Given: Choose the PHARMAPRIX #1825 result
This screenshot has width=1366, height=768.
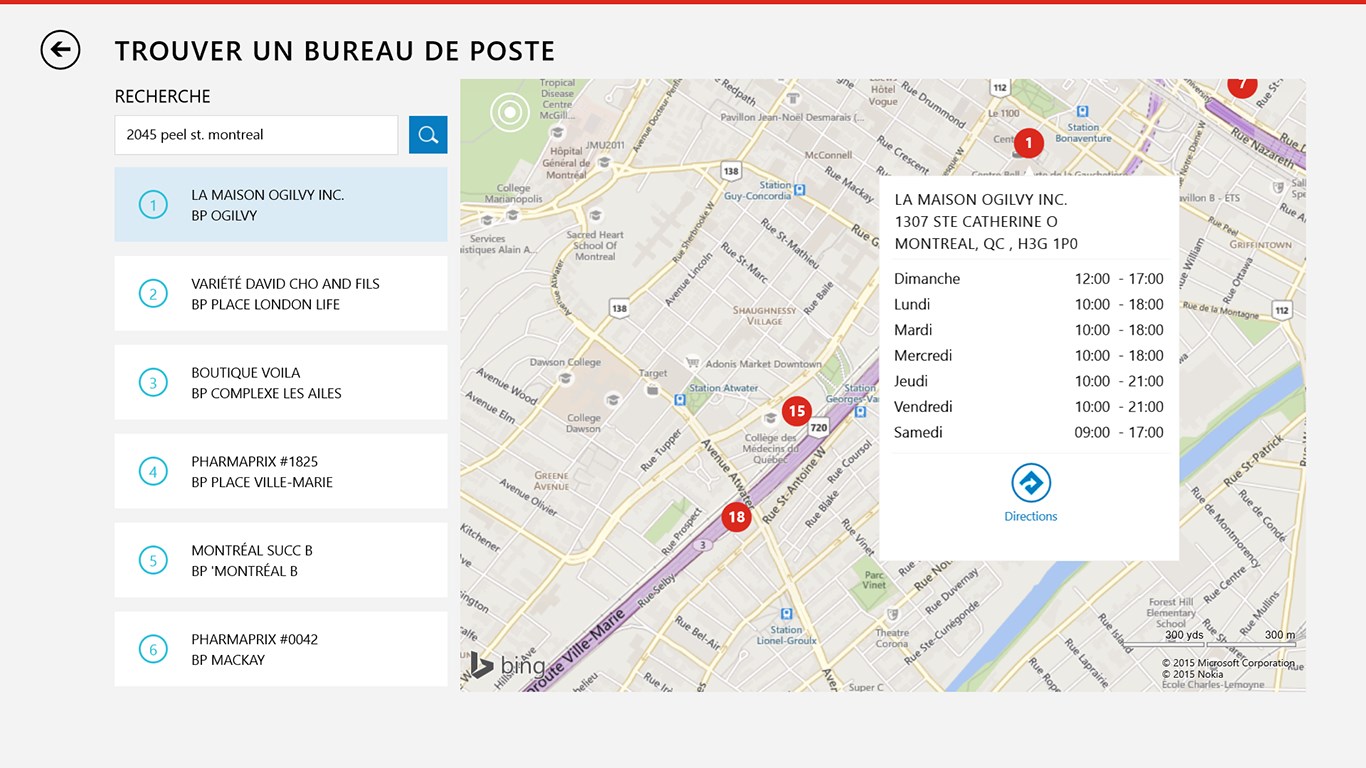Looking at the screenshot, I should coord(281,471).
